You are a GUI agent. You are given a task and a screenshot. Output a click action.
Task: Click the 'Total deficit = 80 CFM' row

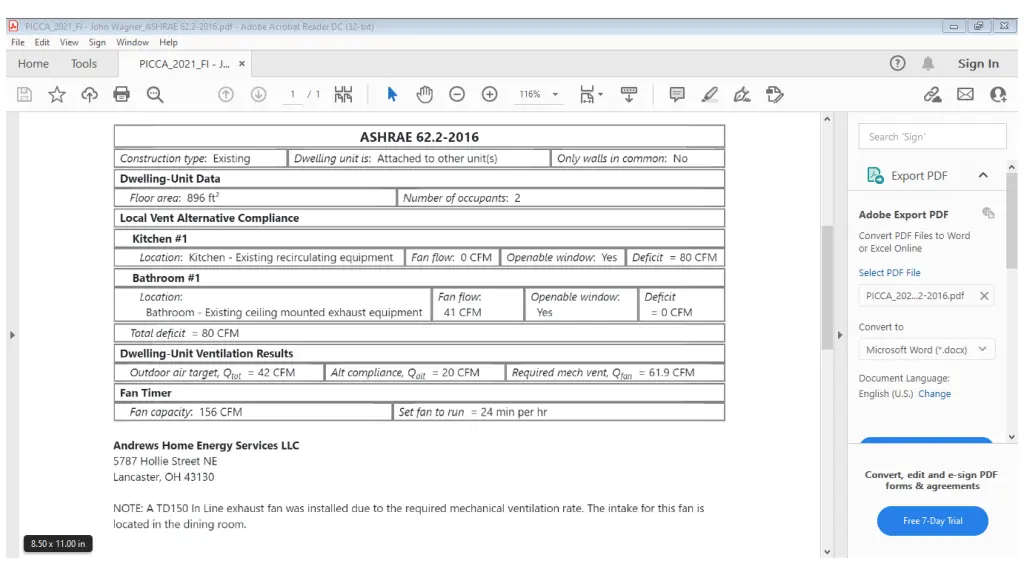(419, 333)
